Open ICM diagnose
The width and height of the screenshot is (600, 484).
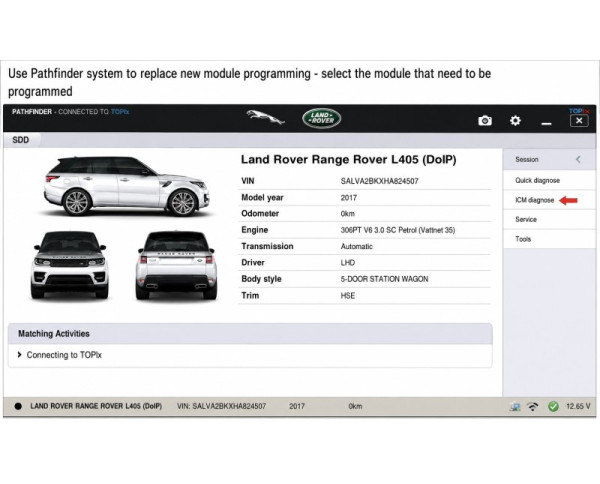(549, 200)
